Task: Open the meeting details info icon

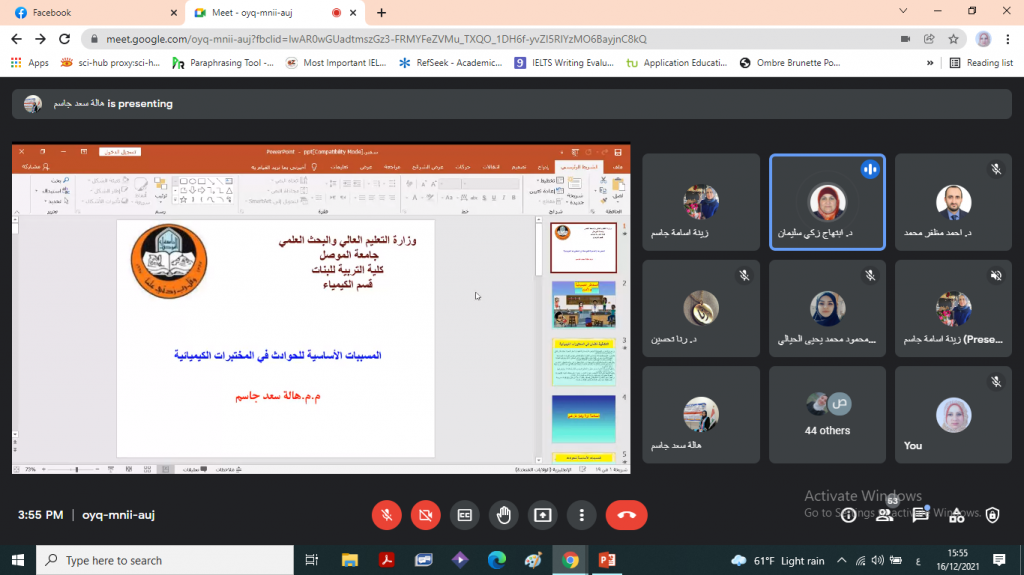Action: pos(848,515)
